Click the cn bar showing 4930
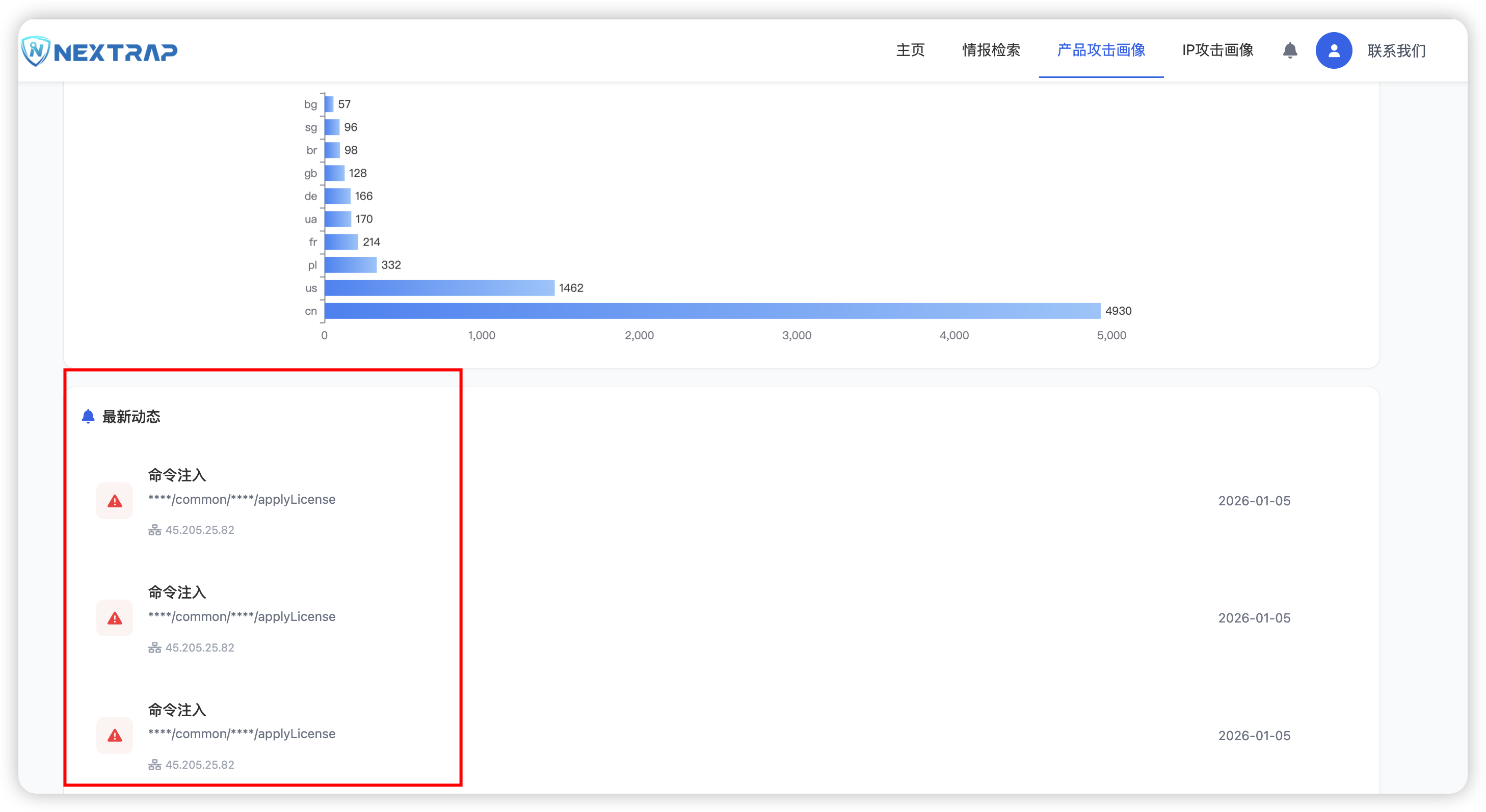The height and width of the screenshot is (812, 1486). [x=712, y=311]
